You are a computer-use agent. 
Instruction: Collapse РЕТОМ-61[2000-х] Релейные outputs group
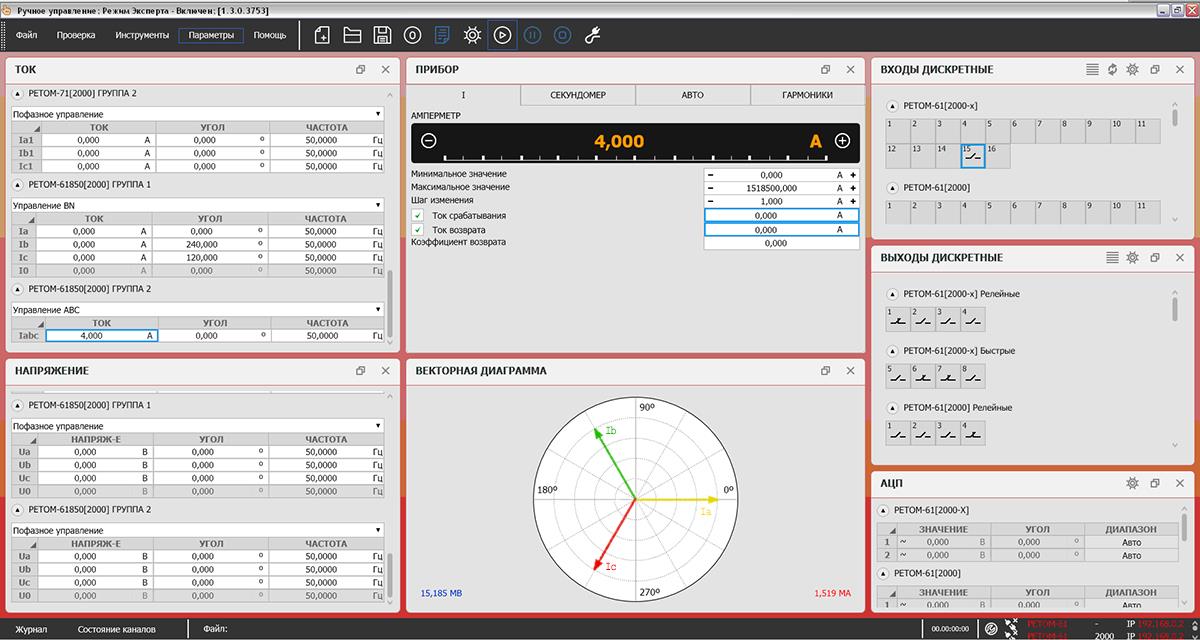(x=893, y=294)
